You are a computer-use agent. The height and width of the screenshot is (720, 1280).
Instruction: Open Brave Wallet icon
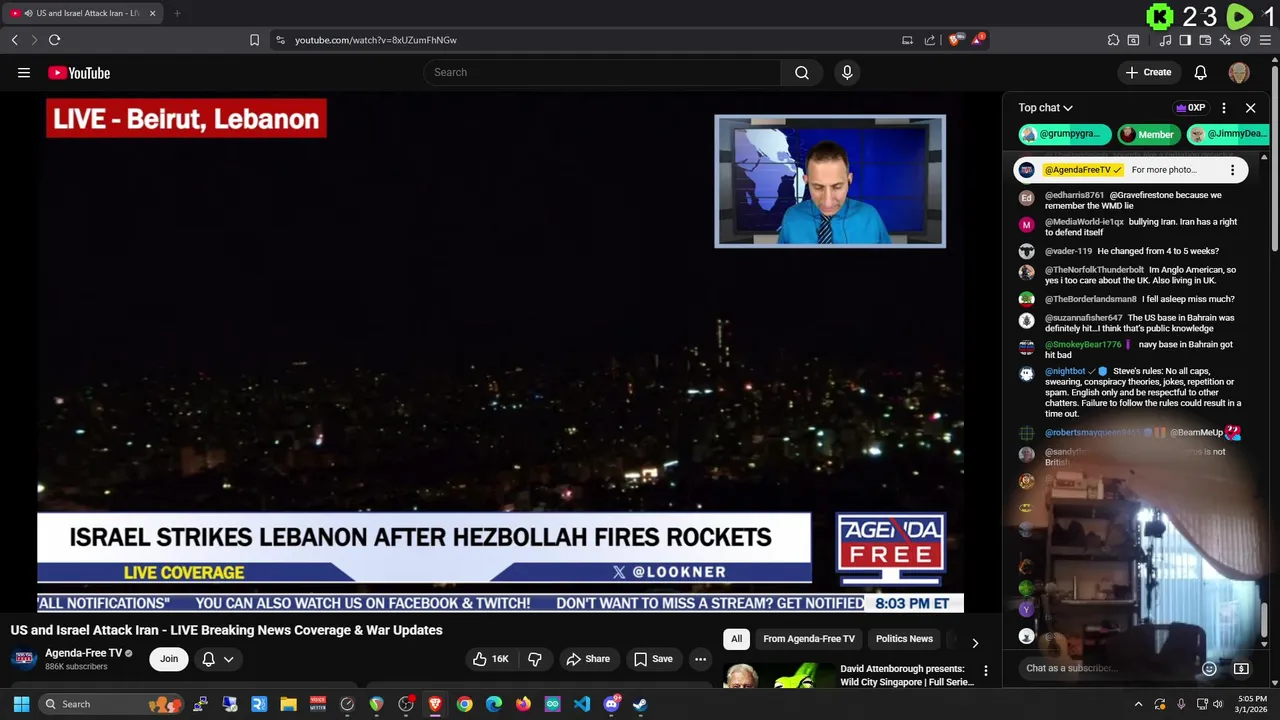click(1205, 40)
